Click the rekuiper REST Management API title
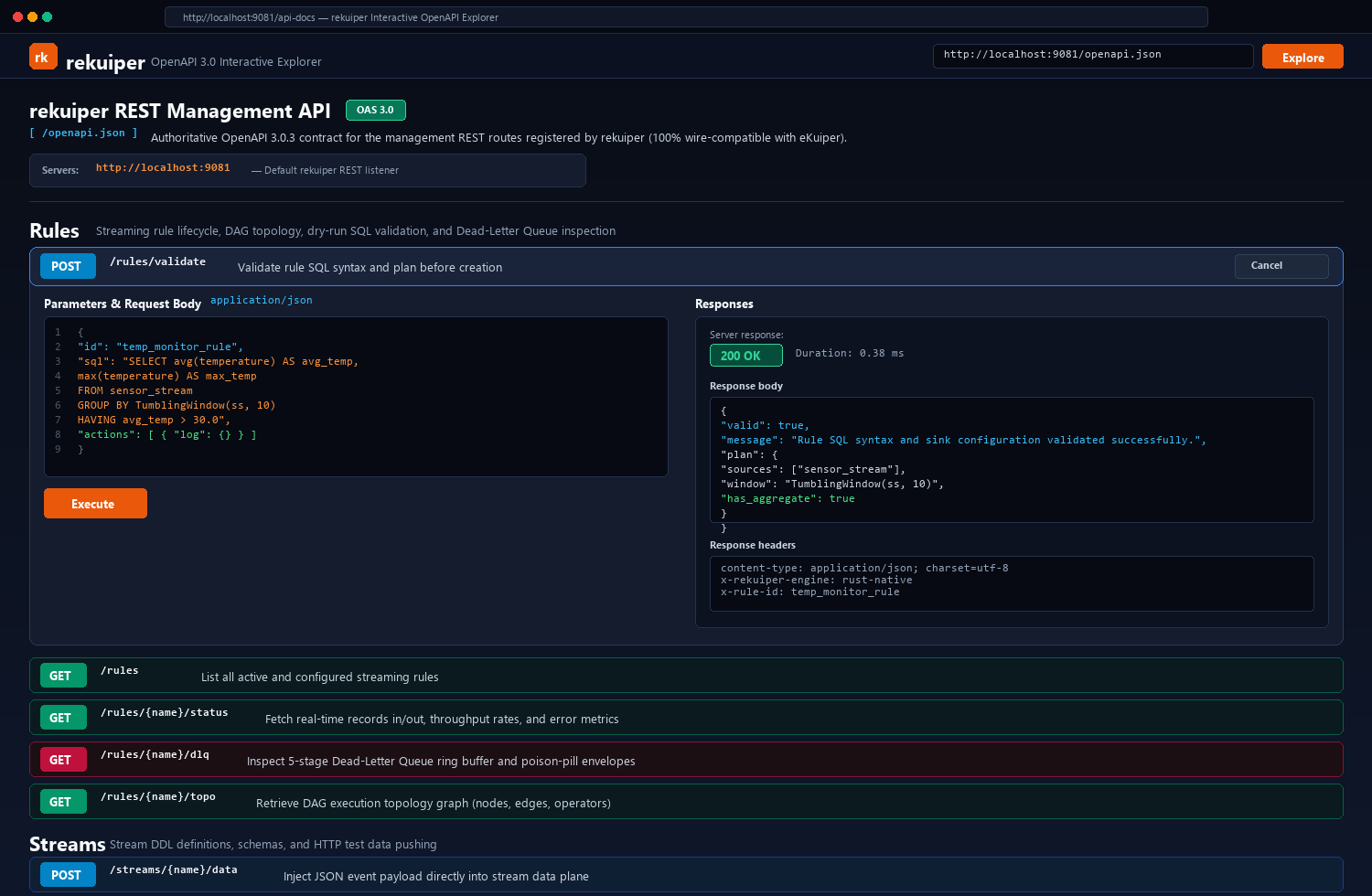The width and height of the screenshot is (1372, 896). [x=180, y=112]
